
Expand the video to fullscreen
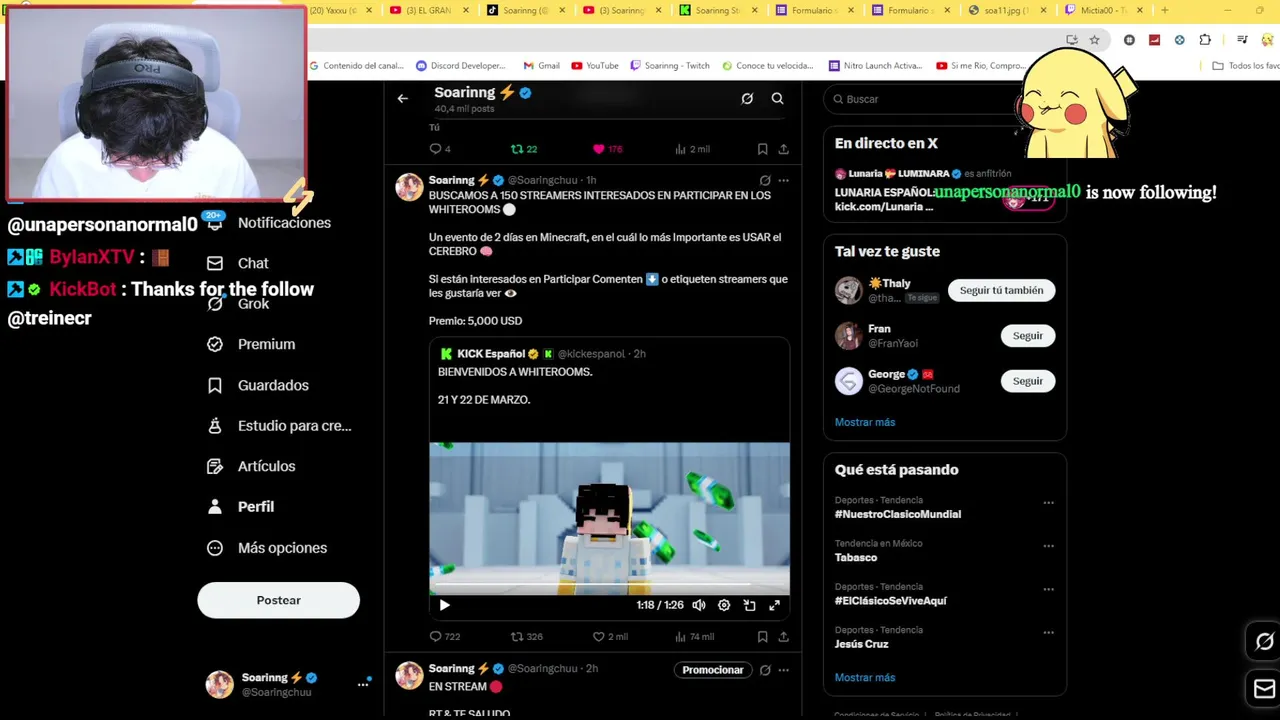coord(774,605)
